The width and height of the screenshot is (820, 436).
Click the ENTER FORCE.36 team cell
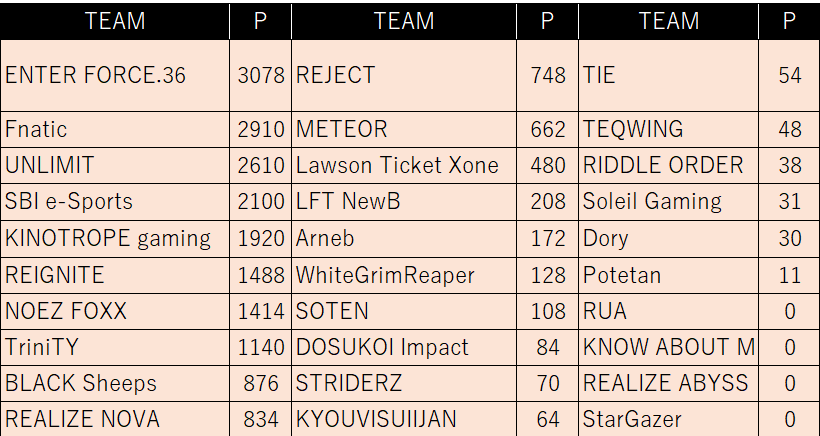pos(96,75)
